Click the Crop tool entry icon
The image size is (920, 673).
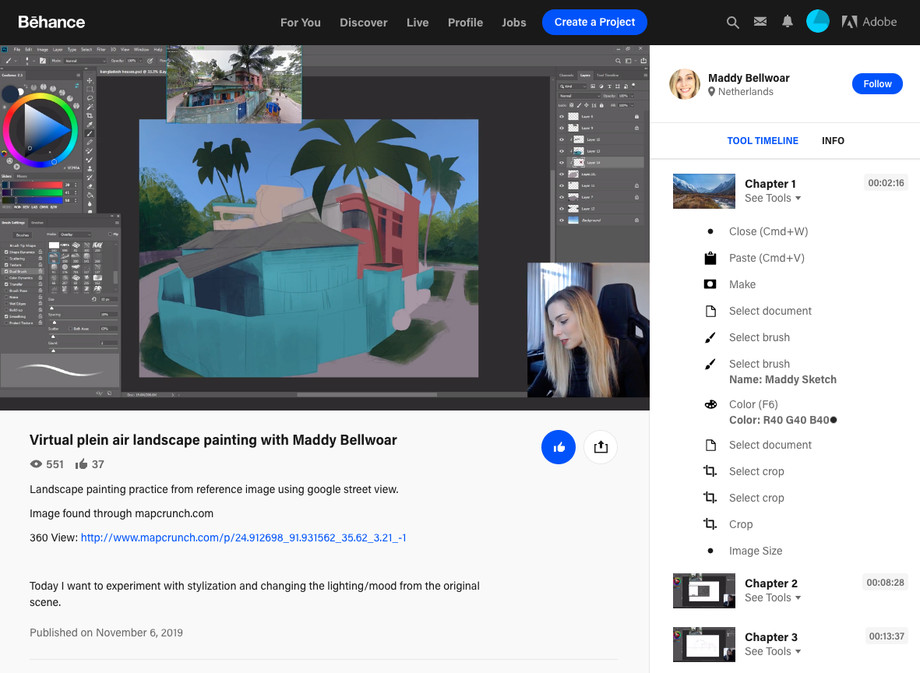click(x=710, y=524)
